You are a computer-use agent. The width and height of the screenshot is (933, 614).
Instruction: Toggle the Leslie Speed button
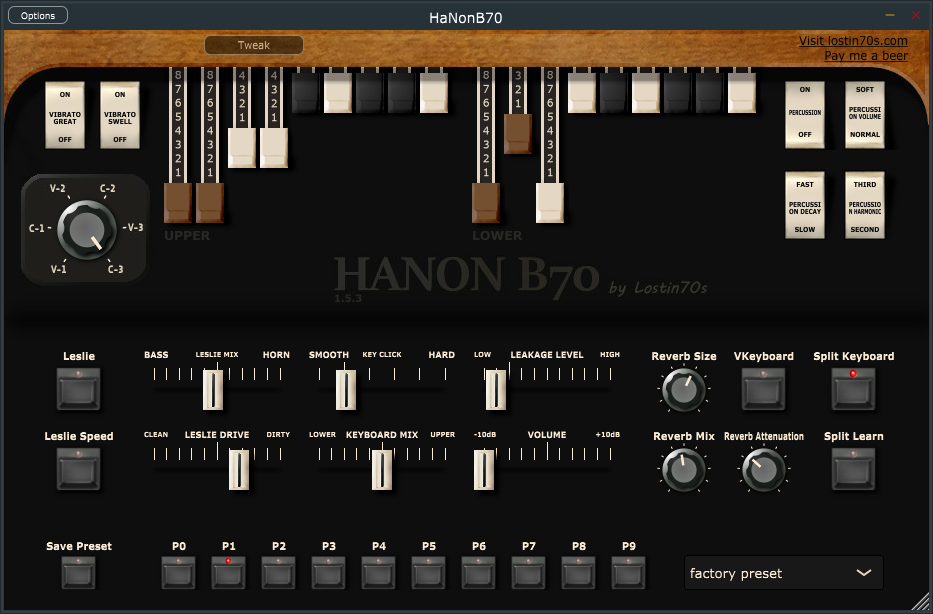click(x=79, y=469)
